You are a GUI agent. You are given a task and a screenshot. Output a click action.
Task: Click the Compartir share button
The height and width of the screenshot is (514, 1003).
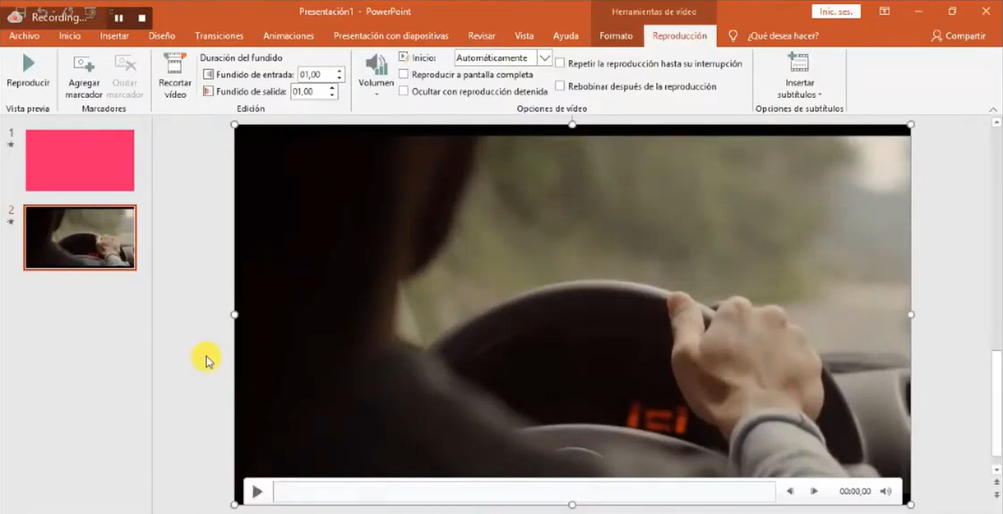[x=958, y=36]
